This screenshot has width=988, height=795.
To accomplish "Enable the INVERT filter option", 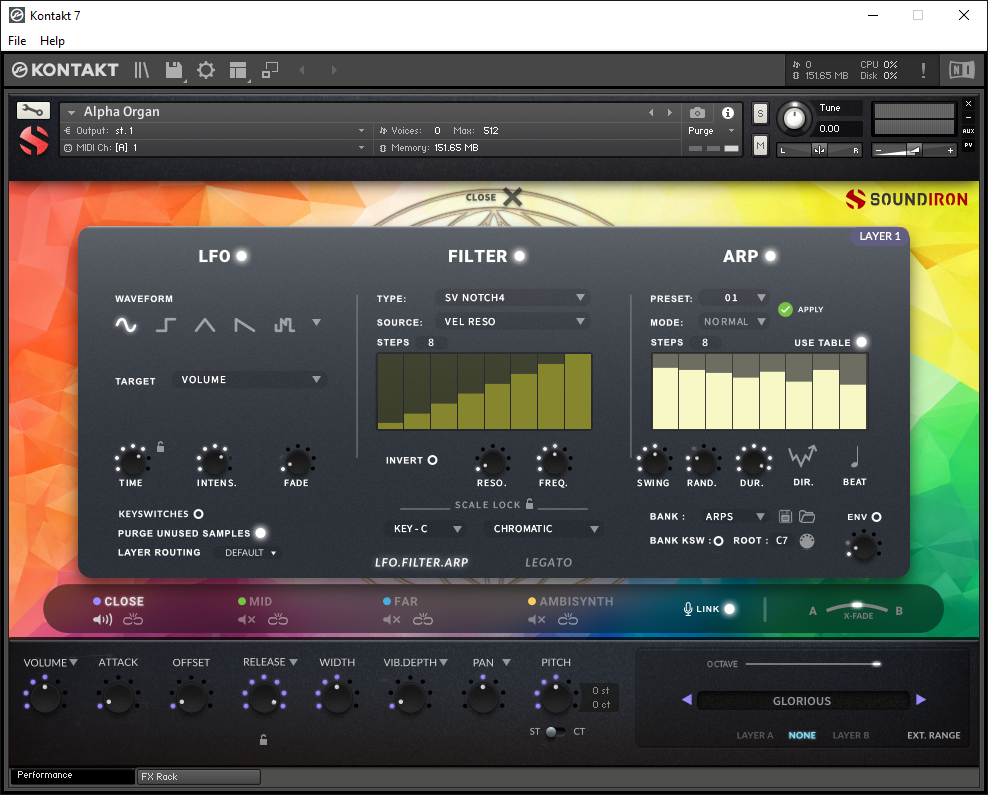I will [x=432, y=460].
